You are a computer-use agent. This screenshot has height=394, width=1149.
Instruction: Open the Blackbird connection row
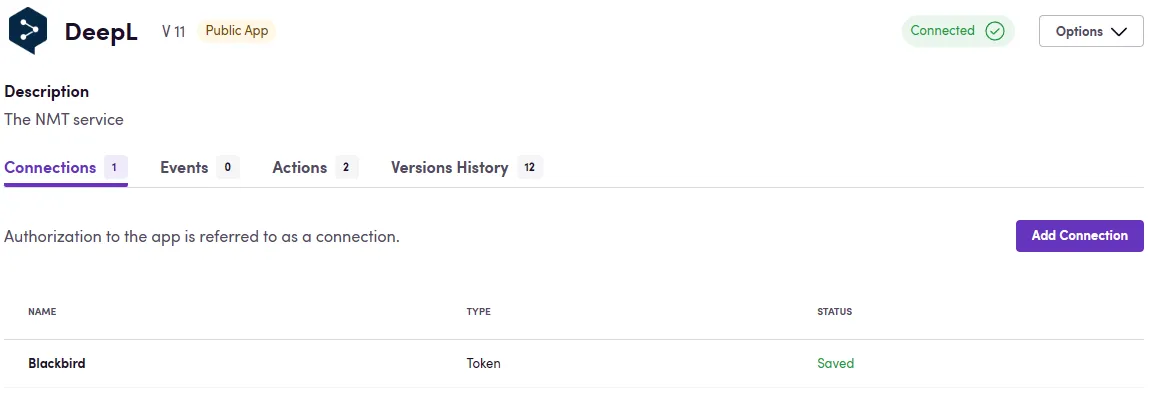pyautogui.click(x=574, y=363)
